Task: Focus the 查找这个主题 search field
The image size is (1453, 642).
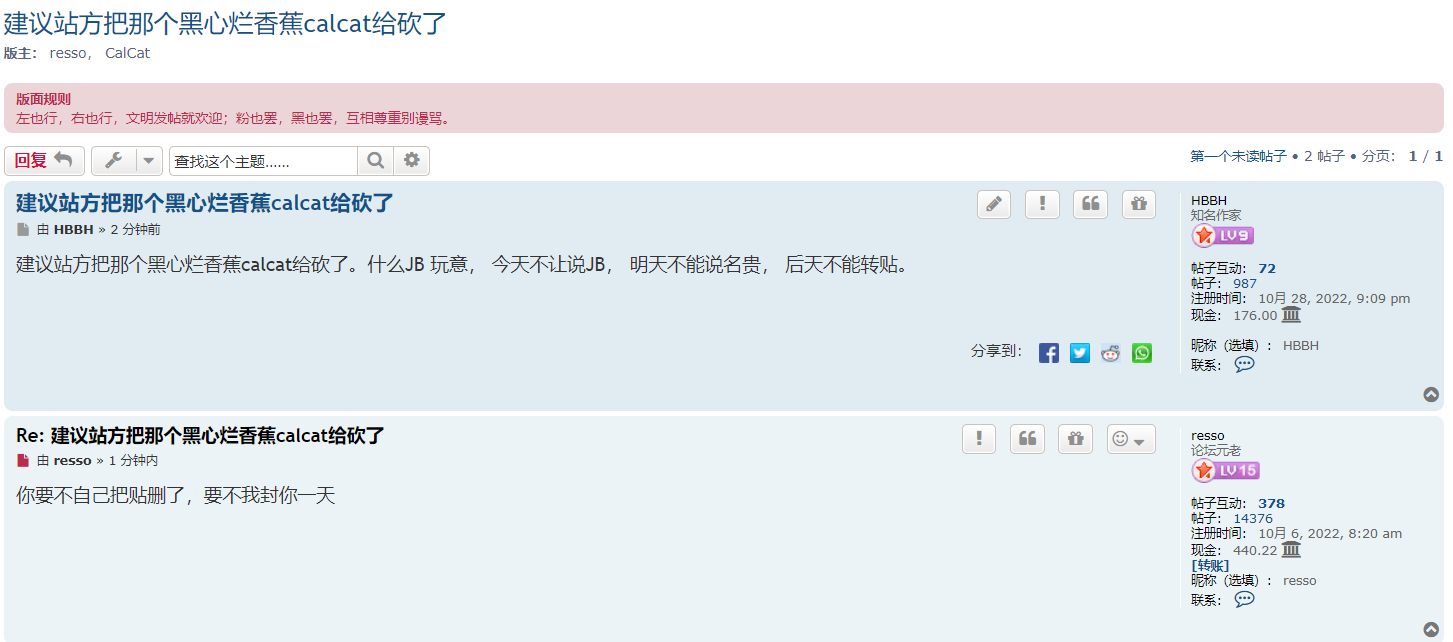Action: point(263,161)
